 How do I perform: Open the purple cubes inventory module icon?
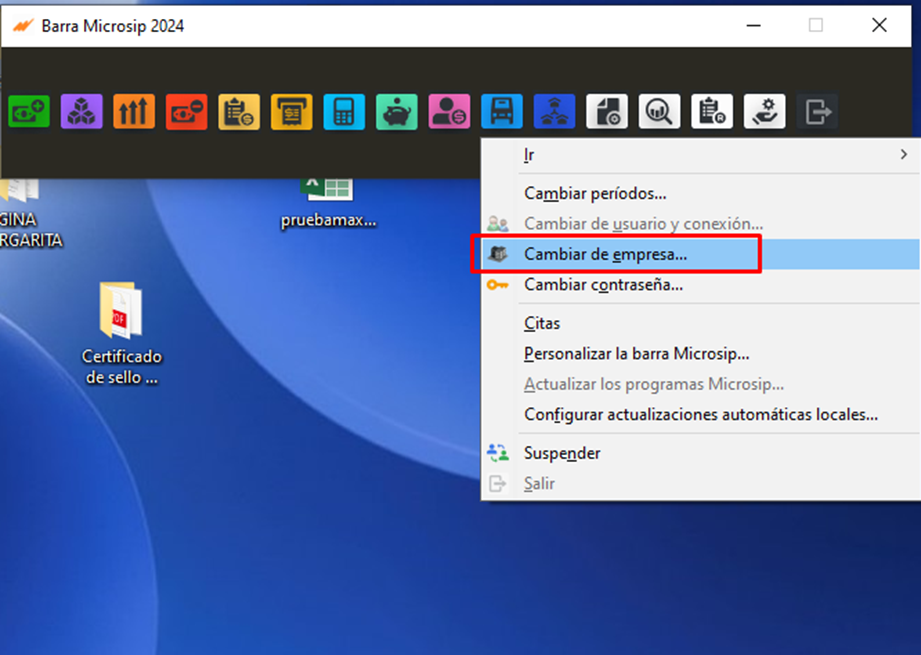[x=82, y=111]
